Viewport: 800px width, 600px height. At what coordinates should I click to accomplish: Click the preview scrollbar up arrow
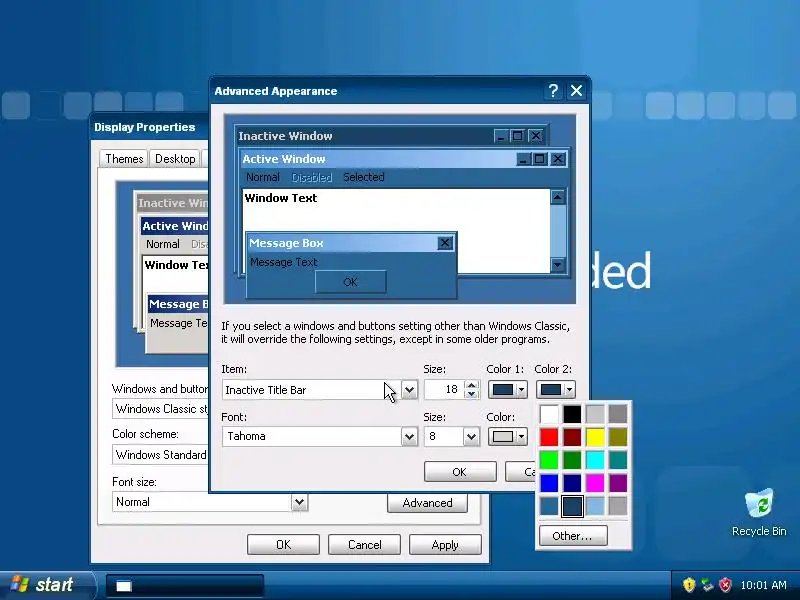[x=558, y=197]
